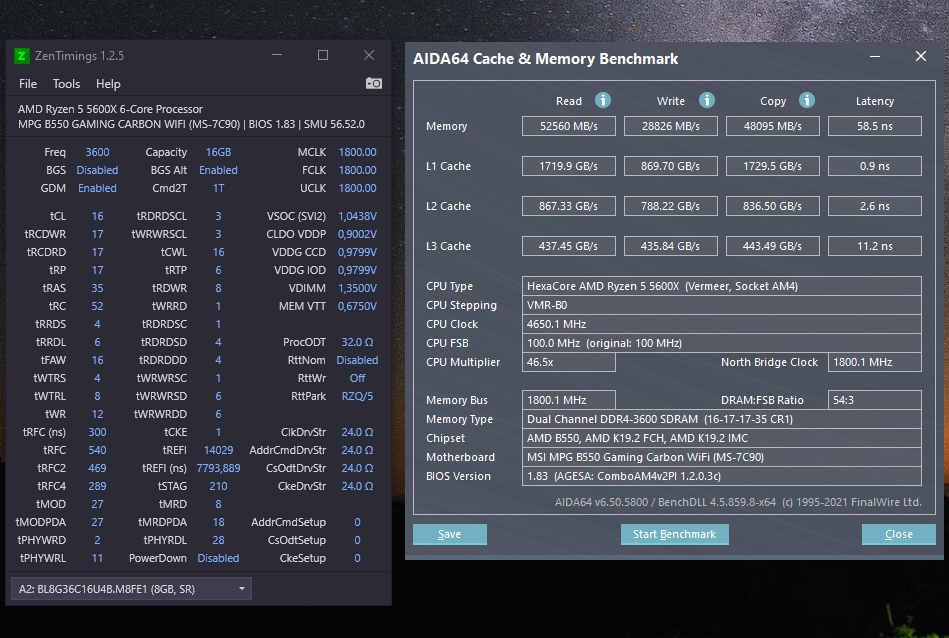
Task: Click the Chipset AMD B550 field
Action: 721,438
